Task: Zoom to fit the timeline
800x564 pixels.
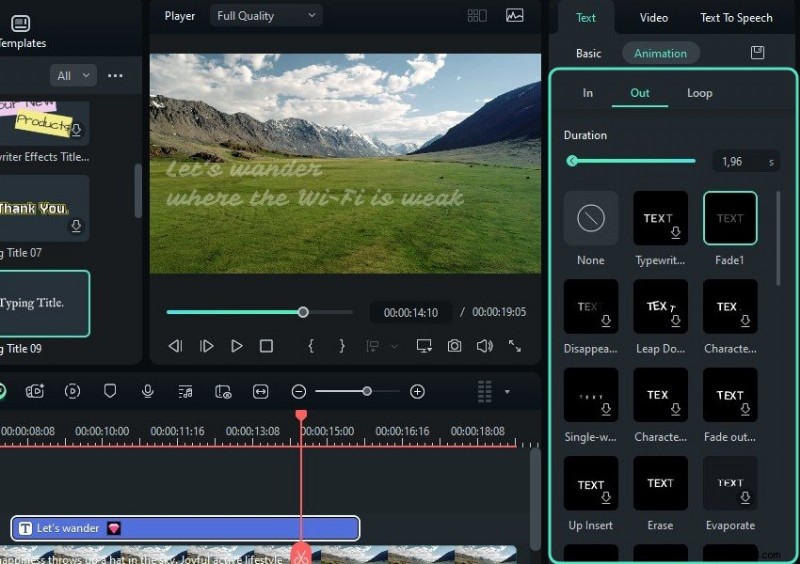Action: pyautogui.click(x=261, y=391)
